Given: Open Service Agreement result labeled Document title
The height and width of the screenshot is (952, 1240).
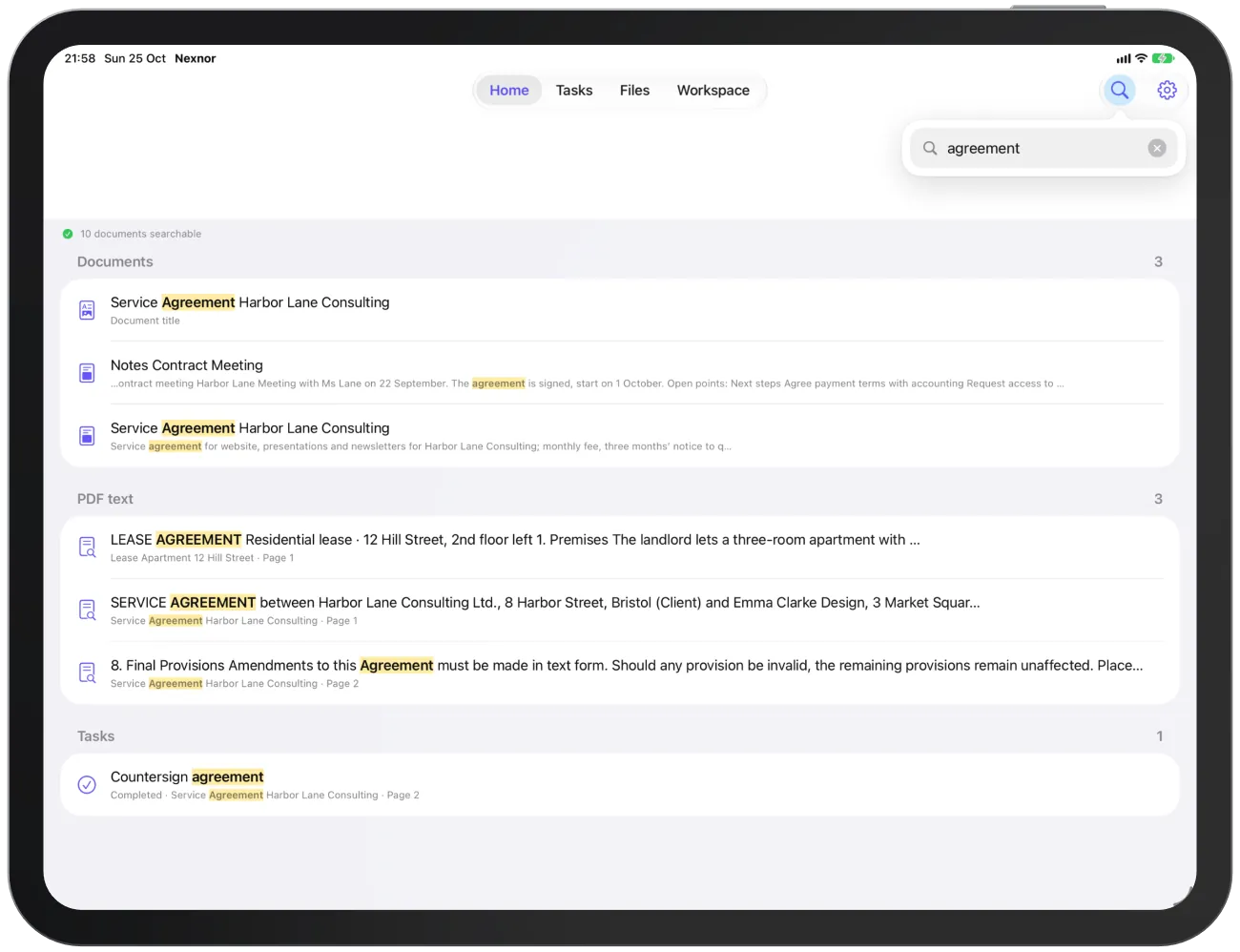Looking at the screenshot, I should (x=620, y=310).
